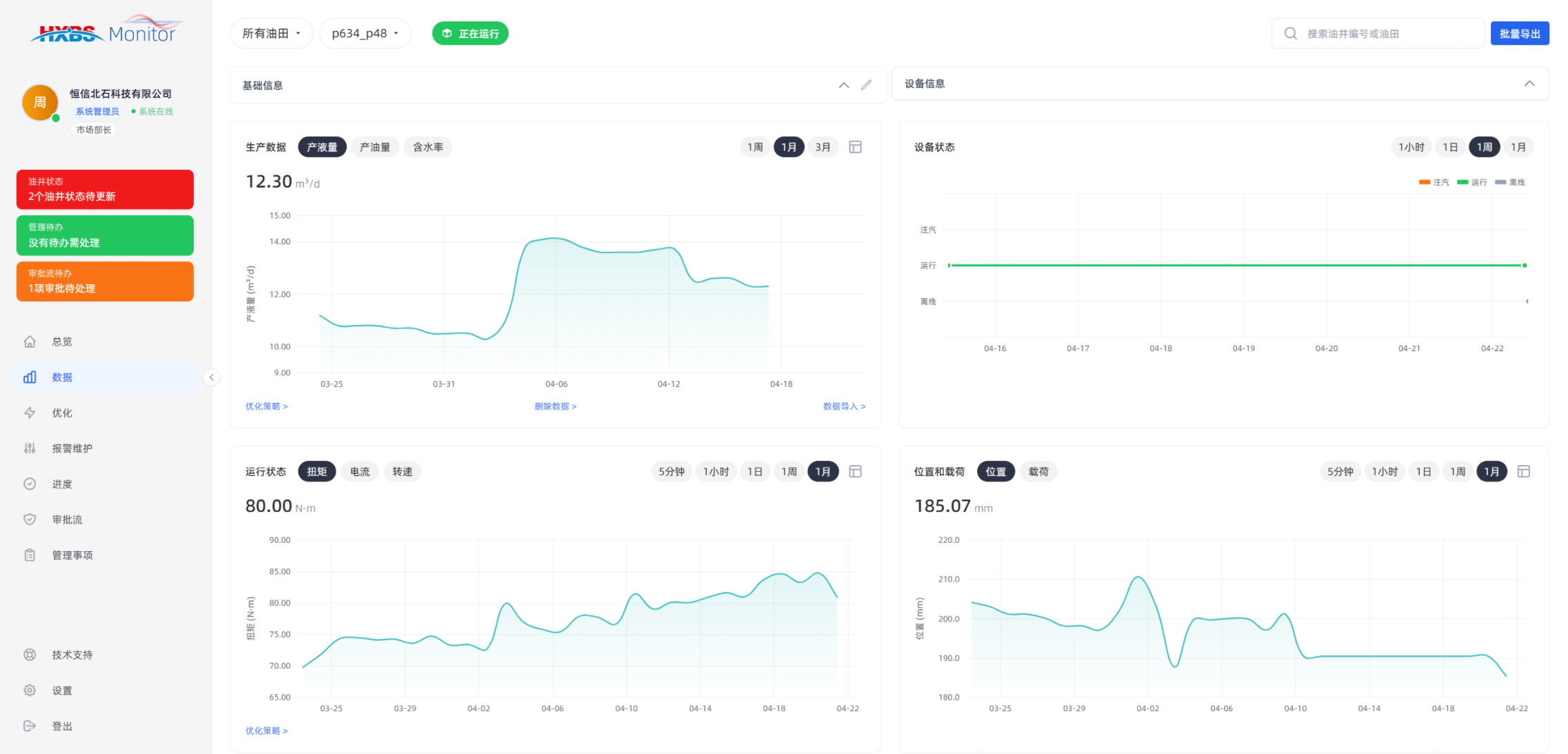Screen dimensions: 1568x754
Task: Click the 12.30 m³/d value
Action: pyautogui.click(x=283, y=181)
